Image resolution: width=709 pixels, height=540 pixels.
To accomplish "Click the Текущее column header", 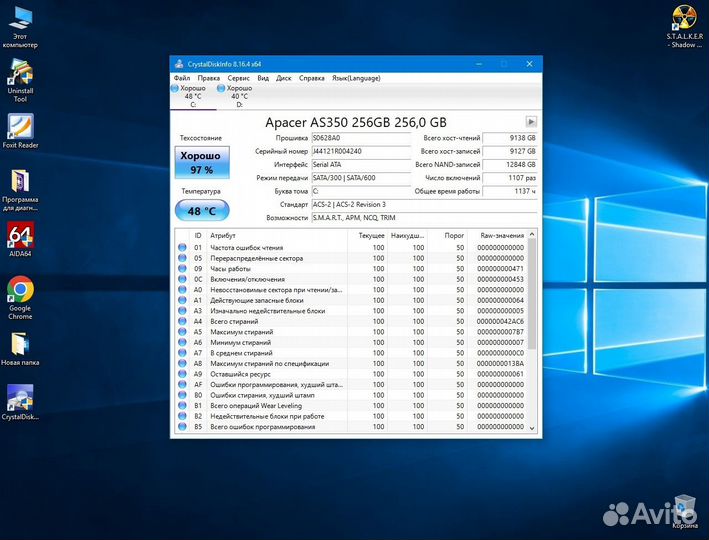I will click(x=367, y=235).
